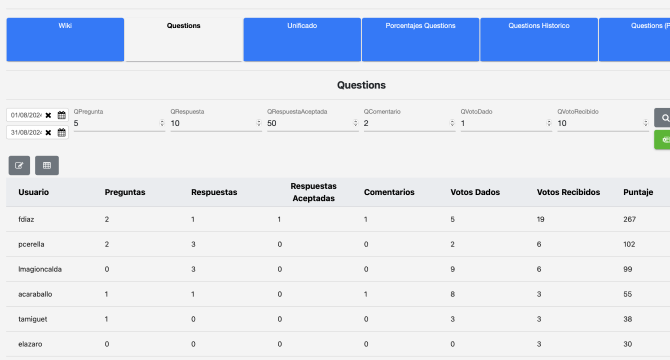Clear the 31/08 end date
Screen dimensions: 670x360
[48, 132]
